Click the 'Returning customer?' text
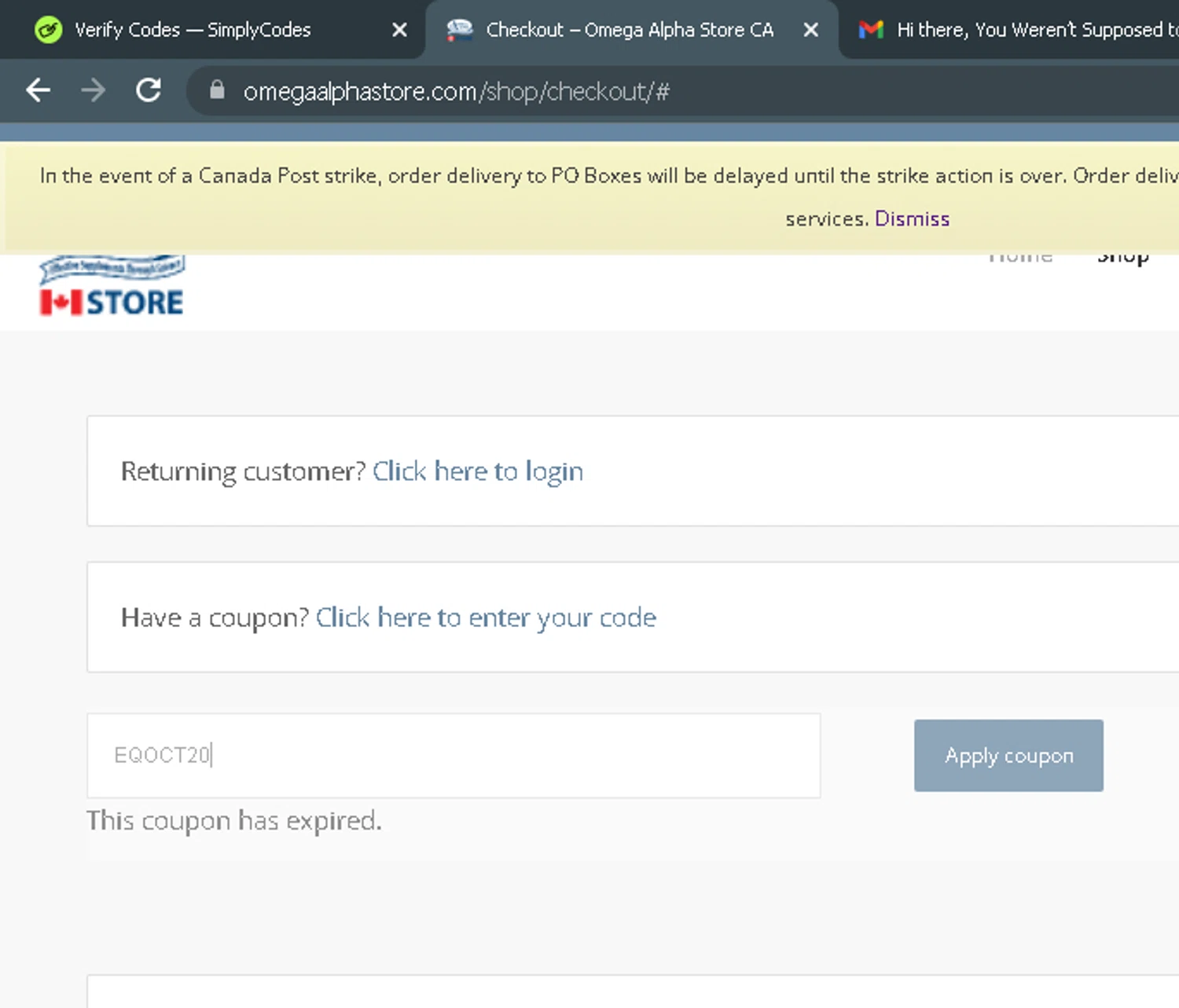1179x1008 pixels. point(244,471)
